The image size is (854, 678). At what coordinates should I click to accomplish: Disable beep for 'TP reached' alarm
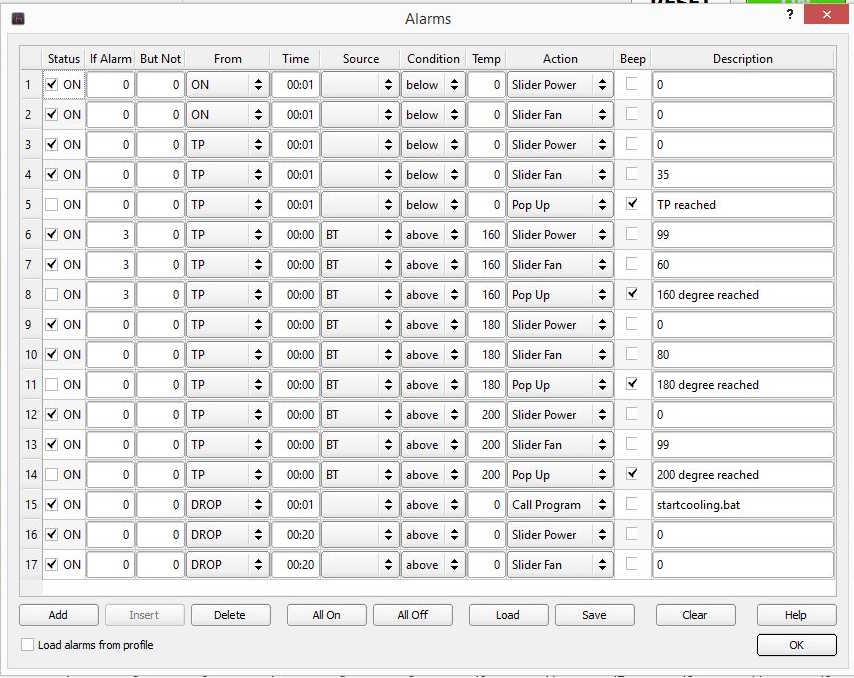click(631, 204)
